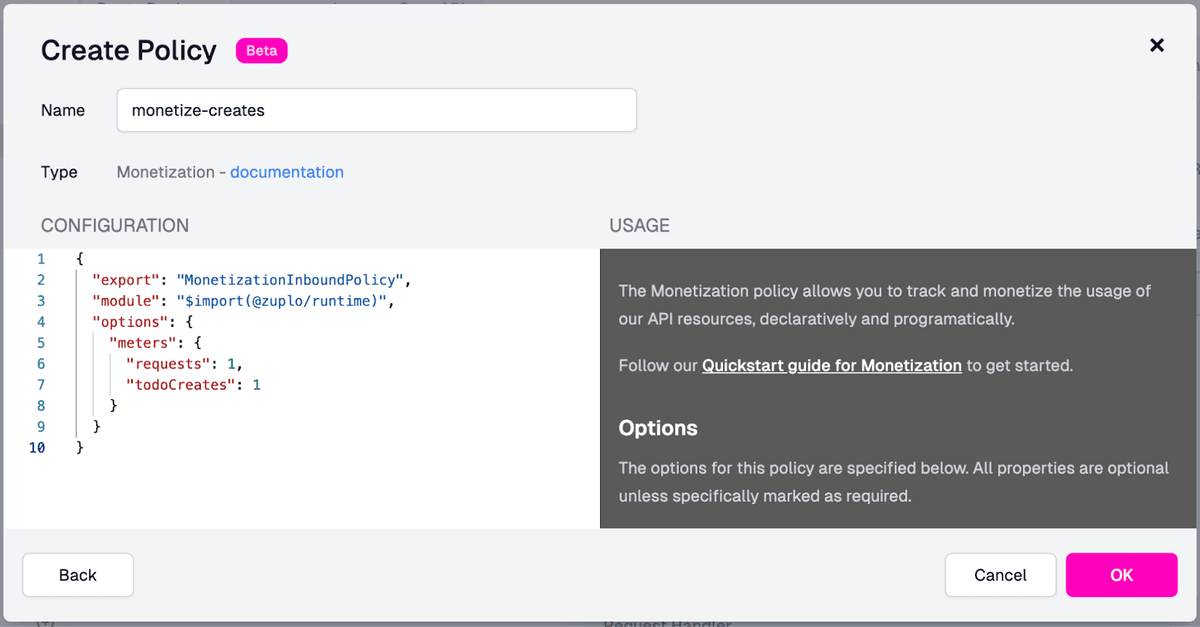Click the Cancel button
Screen dimensions: 1200x627
[x=1000, y=575]
